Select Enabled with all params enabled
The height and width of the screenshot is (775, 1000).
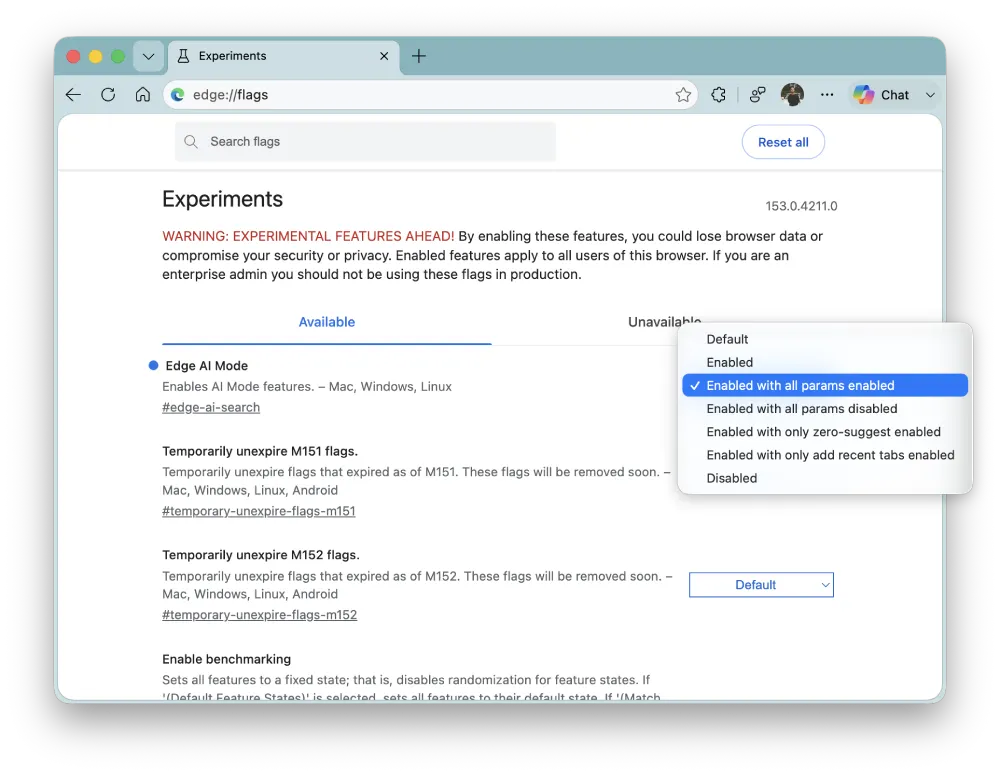[825, 385]
